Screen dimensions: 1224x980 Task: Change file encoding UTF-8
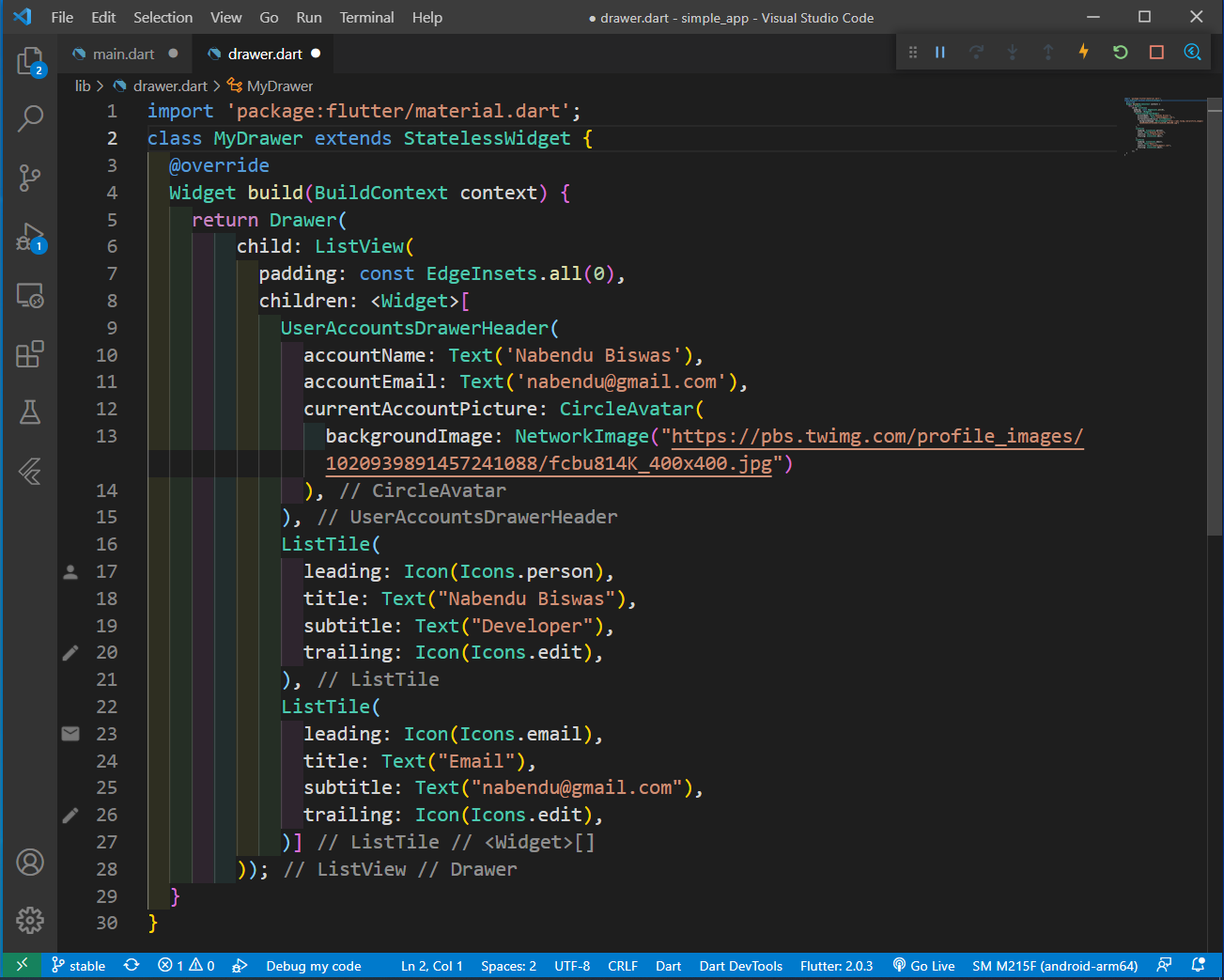pyautogui.click(x=572, y=966)
